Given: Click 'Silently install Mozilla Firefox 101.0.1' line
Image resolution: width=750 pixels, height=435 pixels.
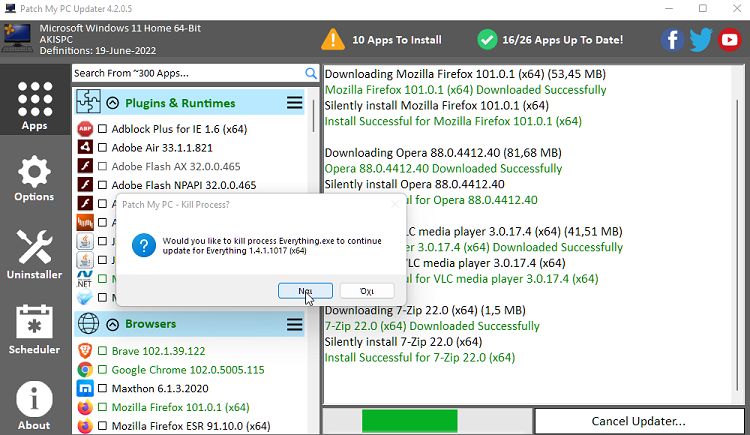Looking at the screenshot, I should (436, 105).
